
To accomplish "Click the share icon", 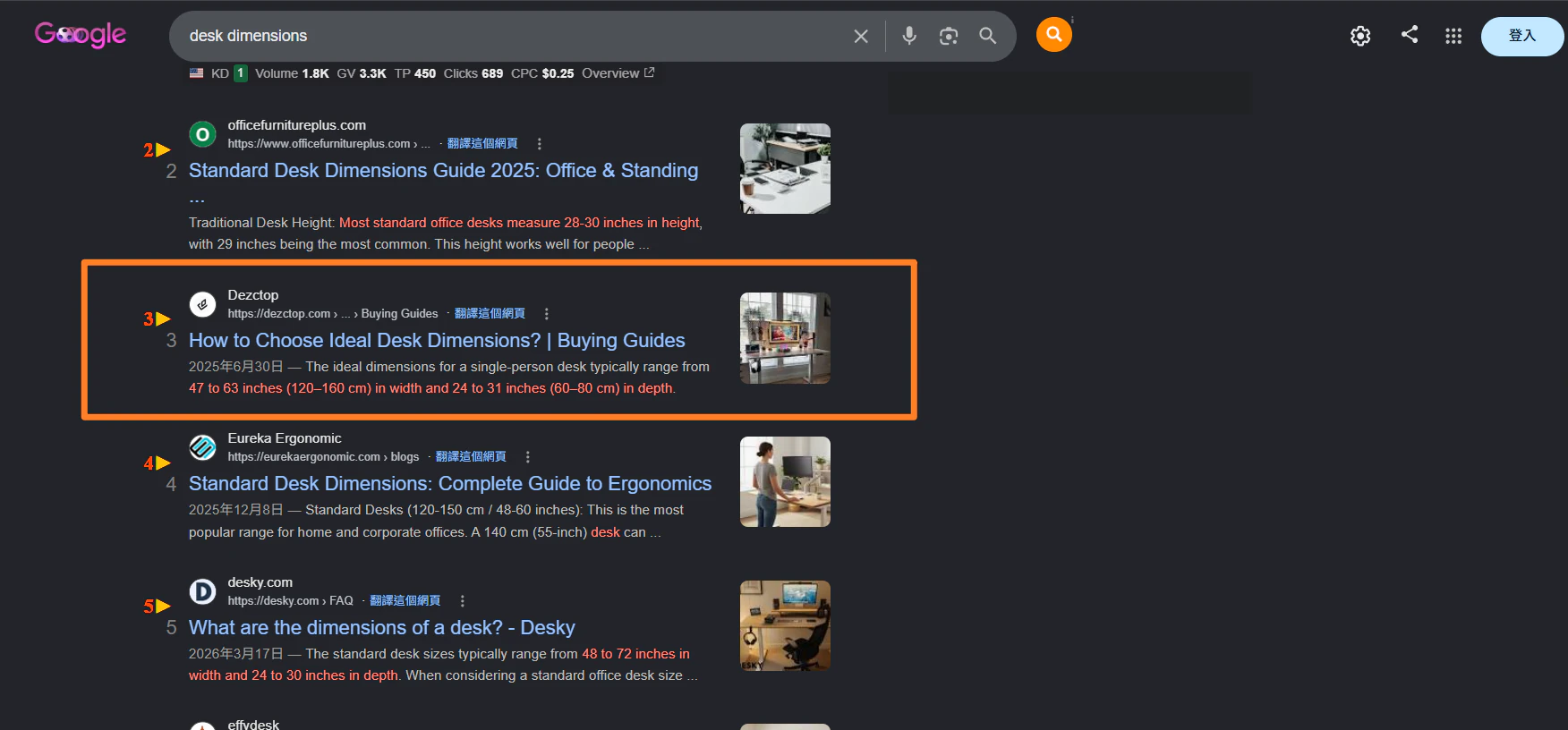I will point(1410,35).
